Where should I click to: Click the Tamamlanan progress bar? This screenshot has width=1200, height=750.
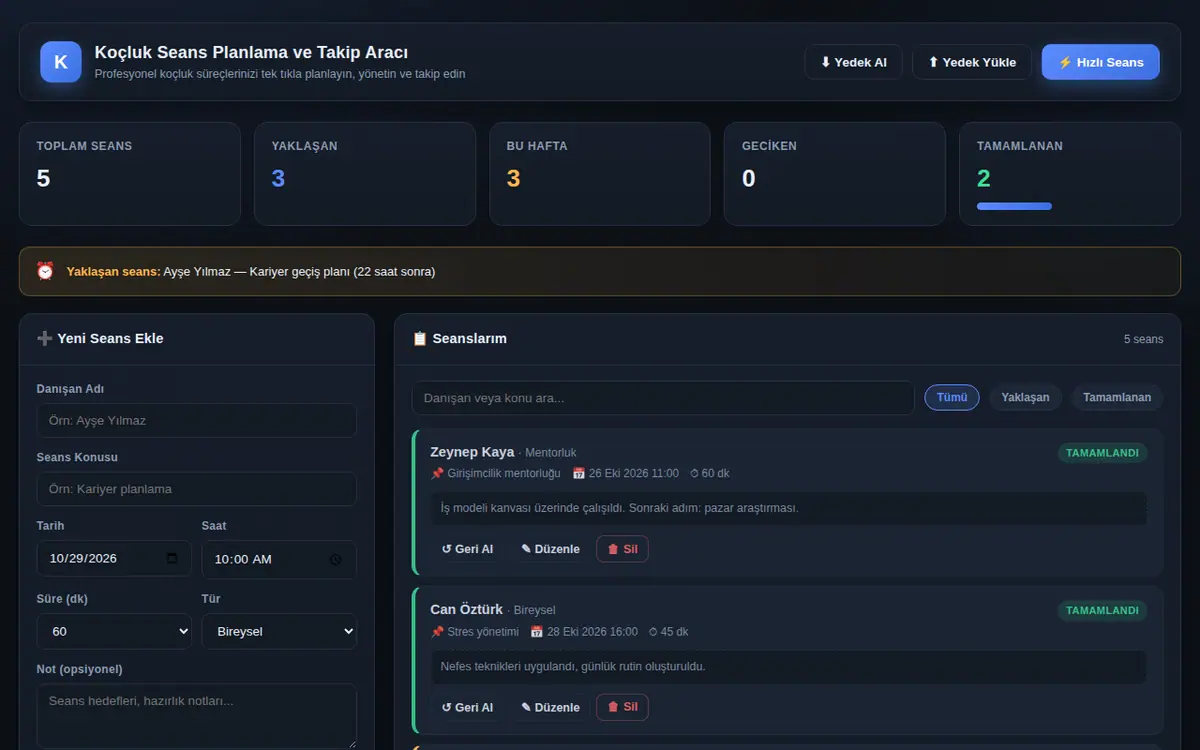click(x=1014, y=206)
